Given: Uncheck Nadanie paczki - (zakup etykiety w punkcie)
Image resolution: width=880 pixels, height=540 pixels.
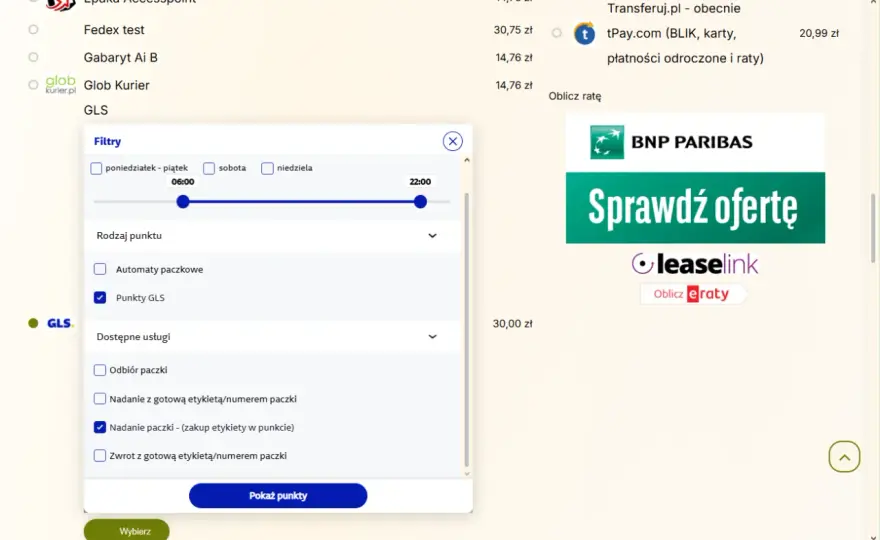Looking at the screenshot, I should point(99,427).
